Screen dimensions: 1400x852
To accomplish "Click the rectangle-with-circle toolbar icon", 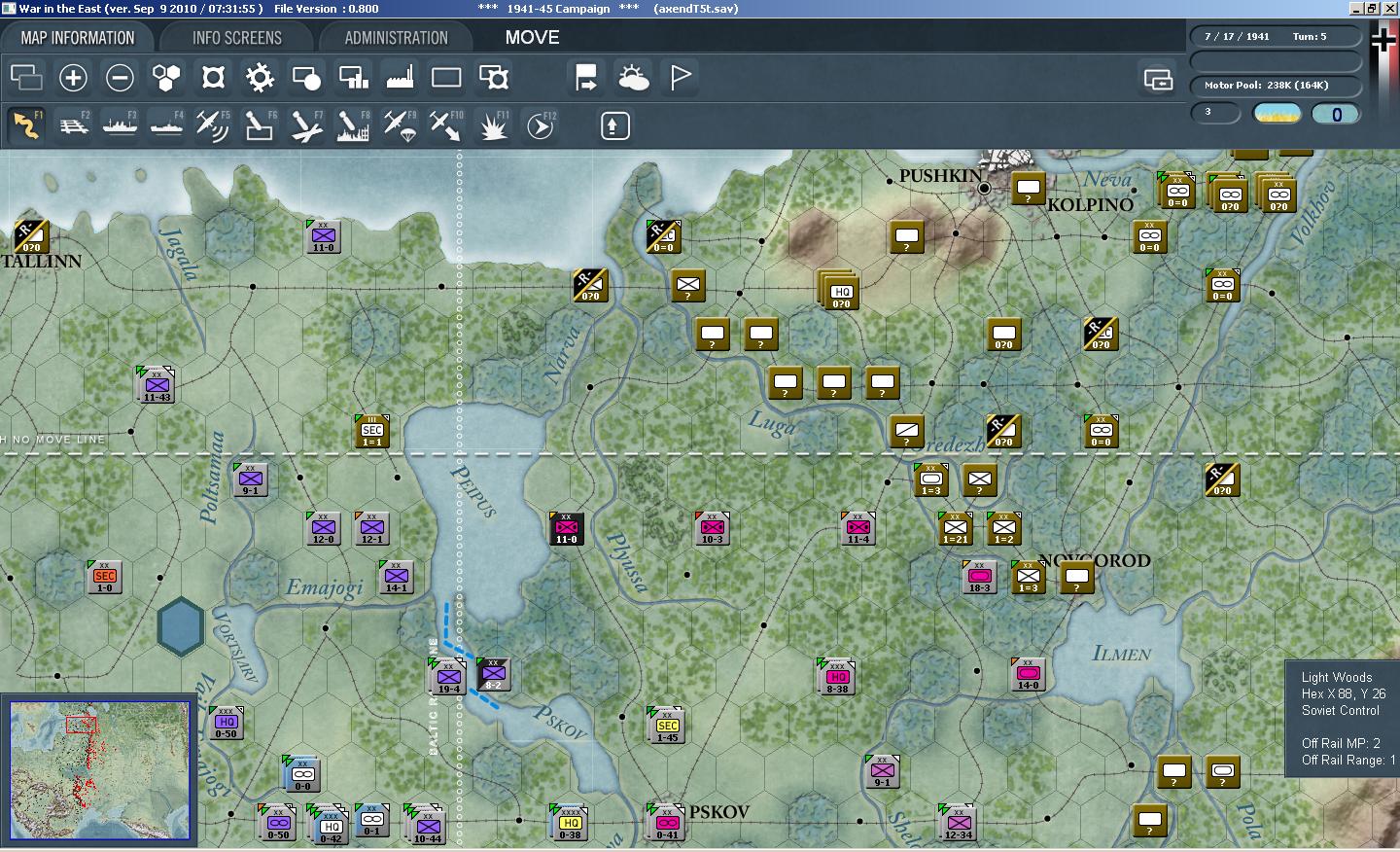I will pos(306,78).
